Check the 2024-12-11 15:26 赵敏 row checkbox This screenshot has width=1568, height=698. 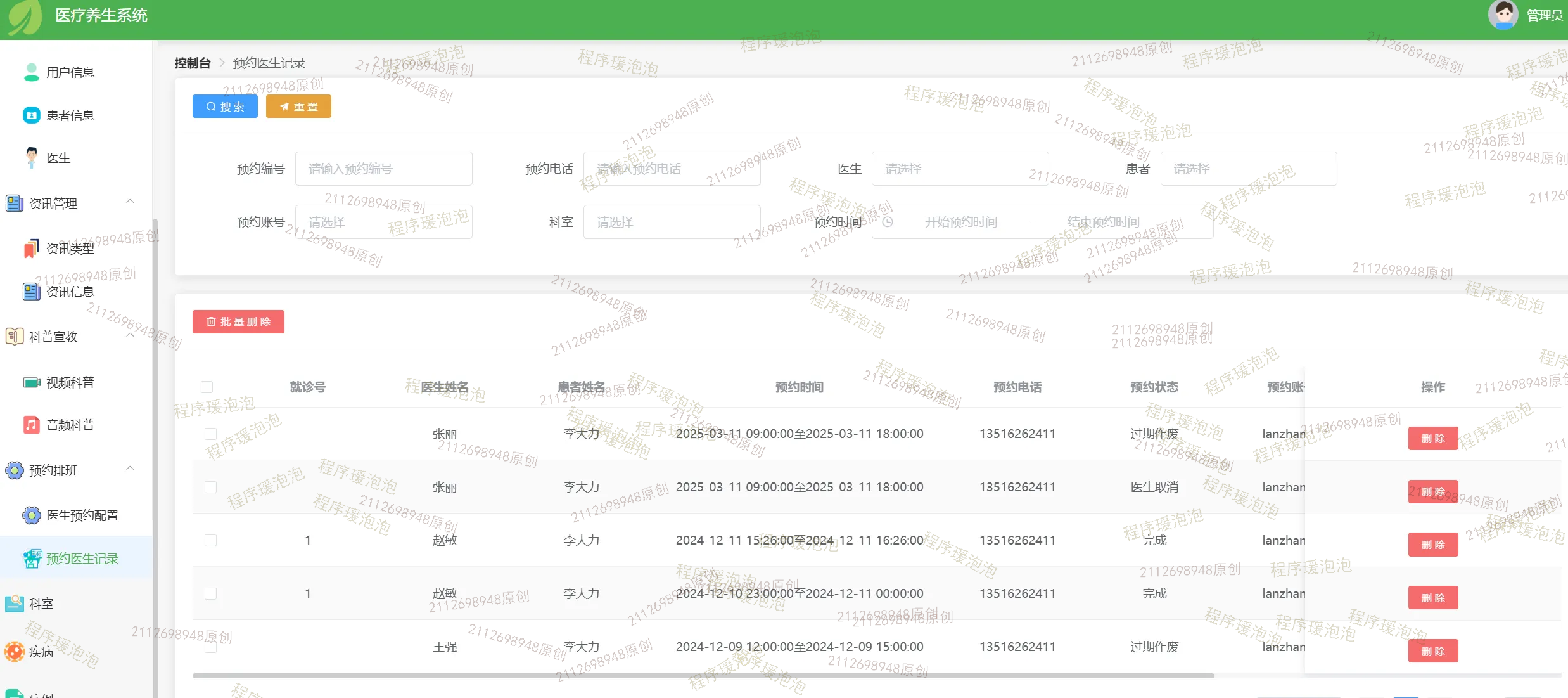tap(211, 540)
